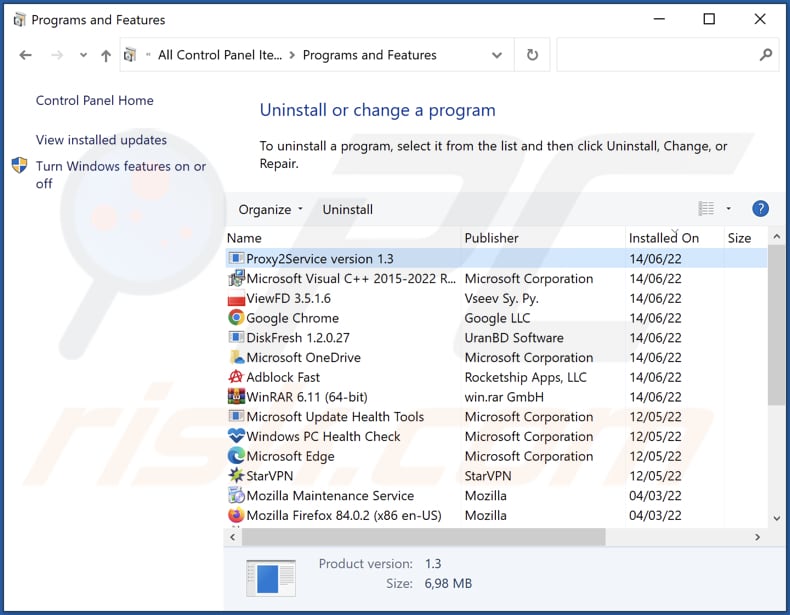Expand the address bar history dropdown

tap(497, 55)
